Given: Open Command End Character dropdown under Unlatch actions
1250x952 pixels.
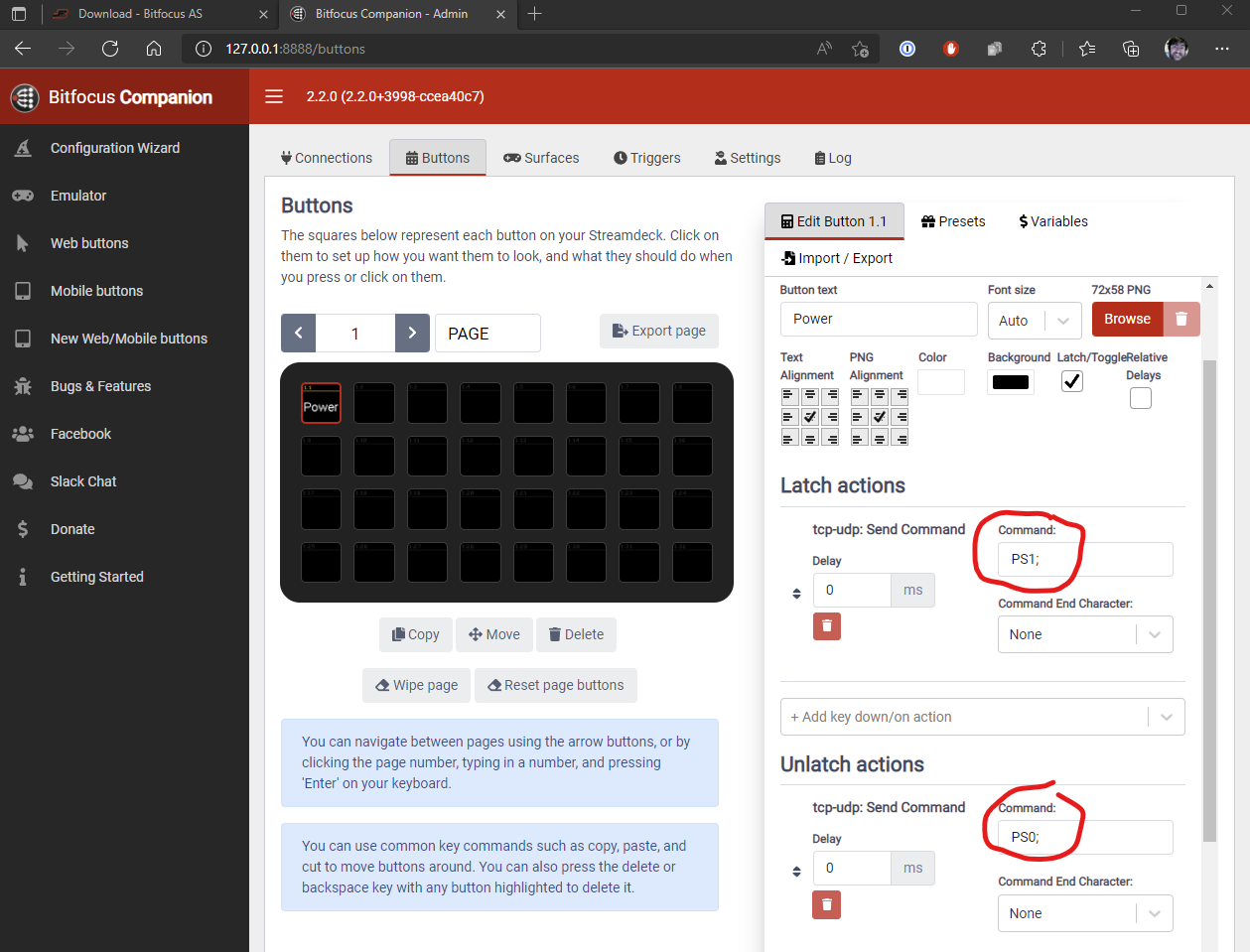Looking at the screenshot, I should coord(1085,913).
